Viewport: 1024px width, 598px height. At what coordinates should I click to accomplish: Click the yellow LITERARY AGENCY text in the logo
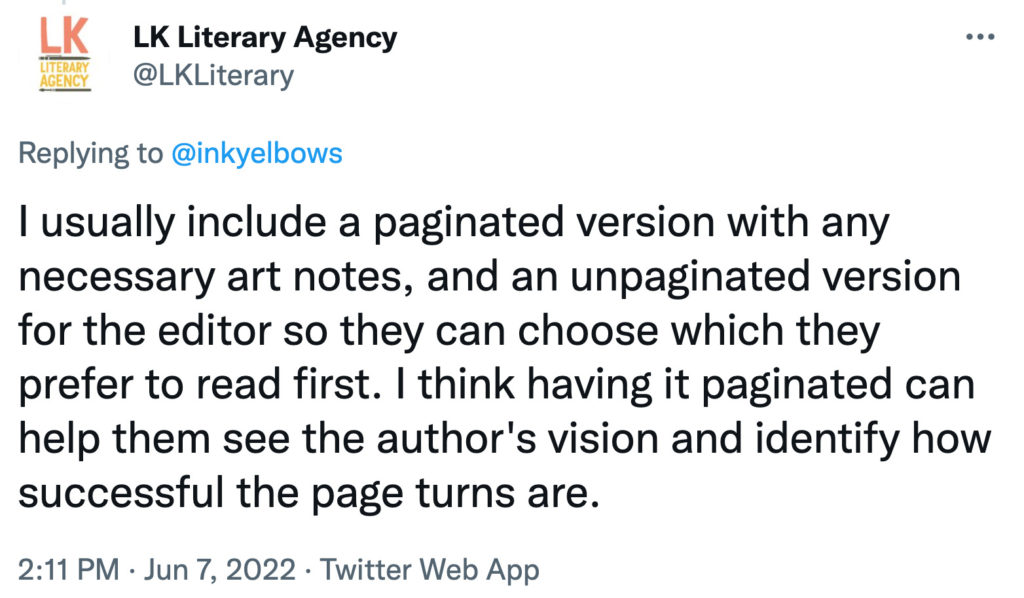coord(64,74)
